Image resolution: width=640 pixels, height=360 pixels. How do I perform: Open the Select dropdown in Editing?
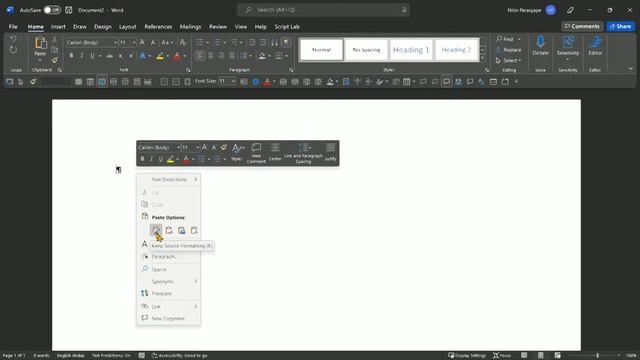[x=509, y=60]
